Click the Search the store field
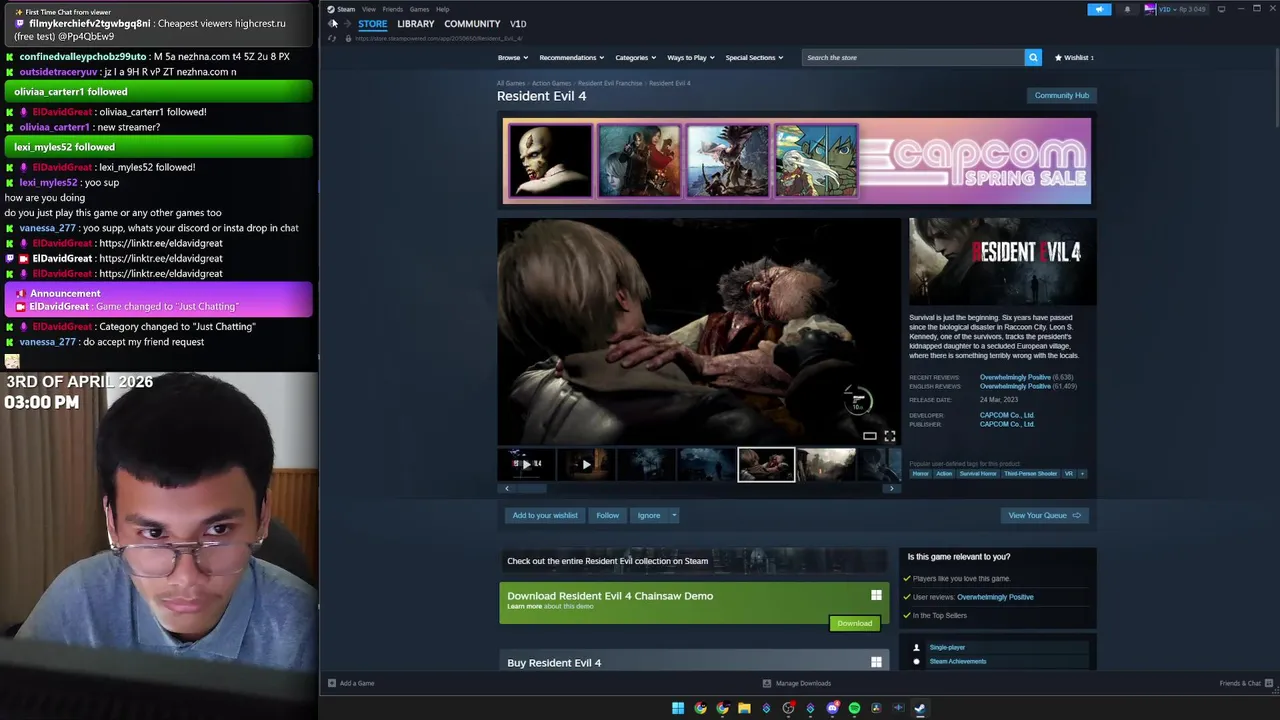1280x720 pixels. 912,57
